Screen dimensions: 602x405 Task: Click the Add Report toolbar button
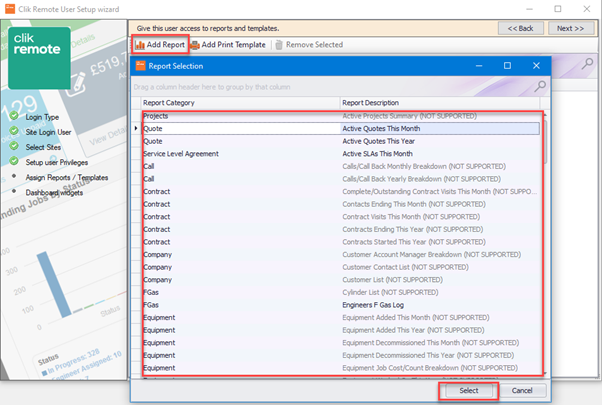tap(160, 45)
